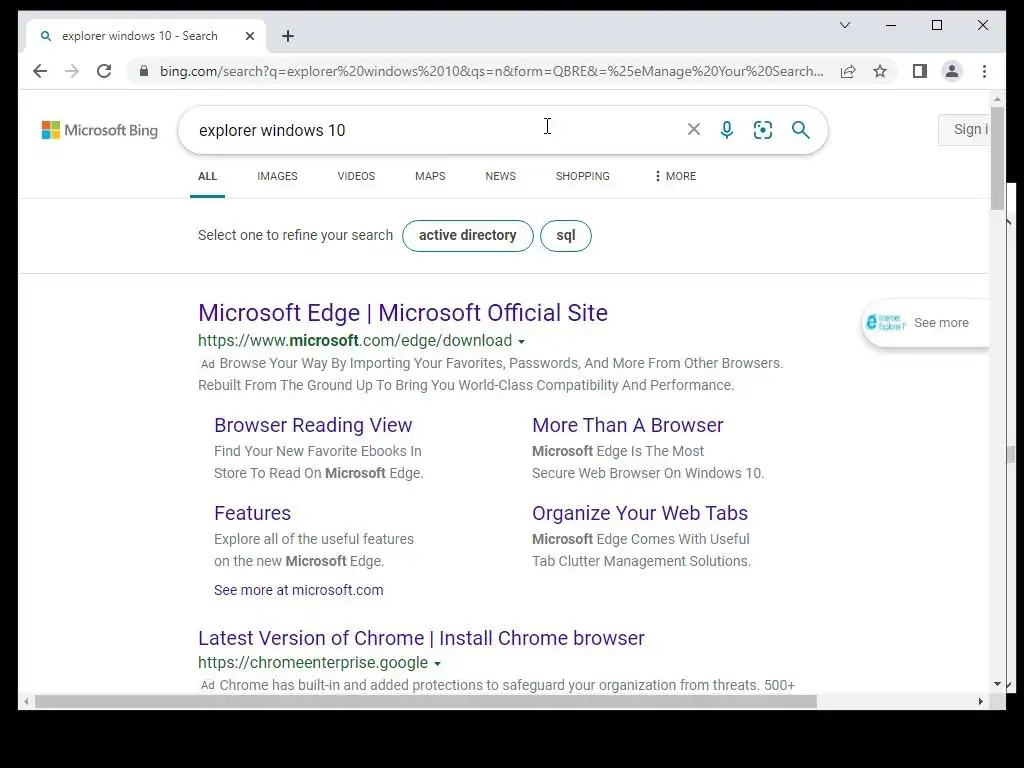
Task: Go back to the previous page
Action: click(40, 71)
